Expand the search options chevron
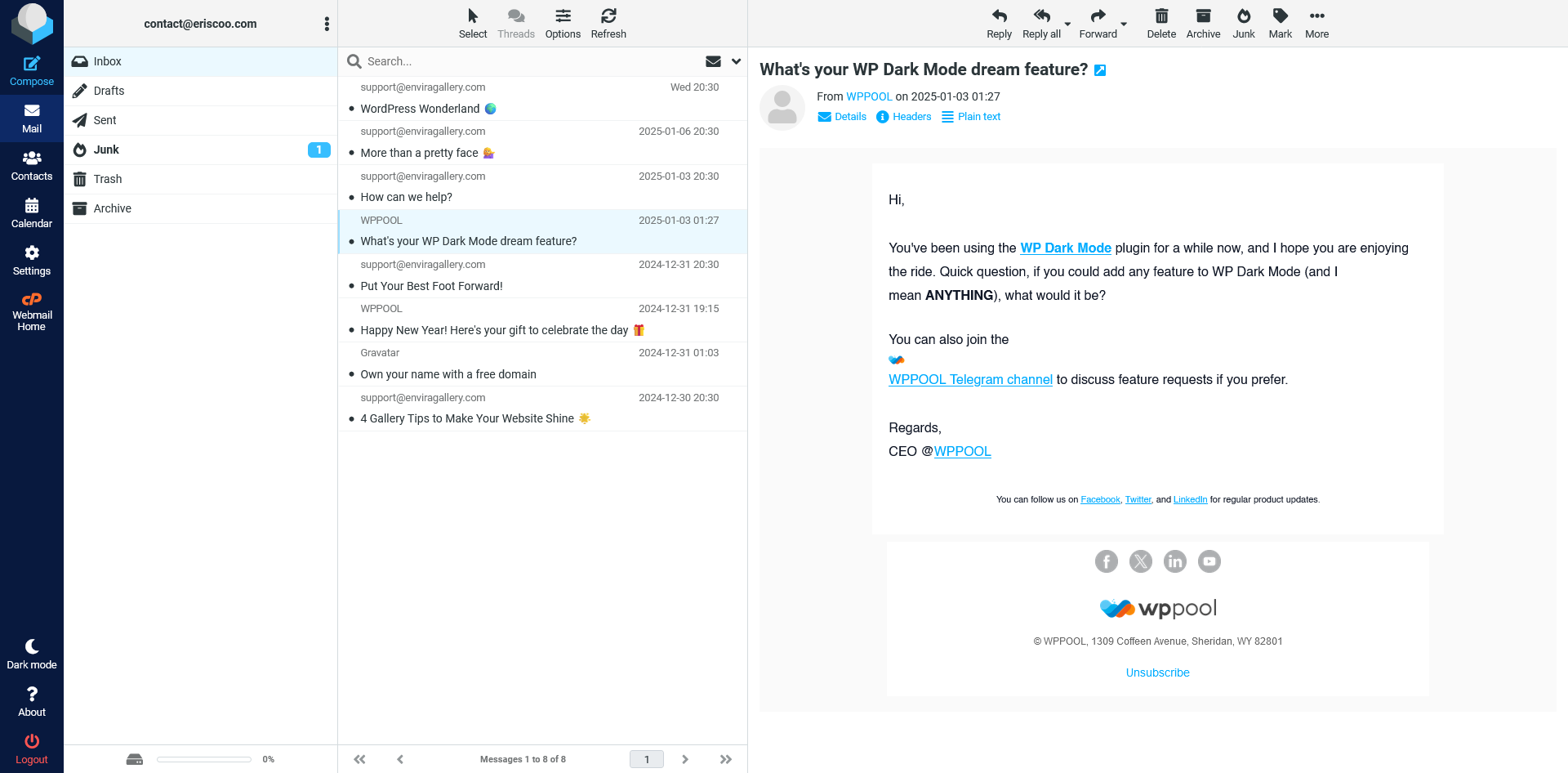The width and height of the screenshot is (1568, 773). (x=736, y=61)
